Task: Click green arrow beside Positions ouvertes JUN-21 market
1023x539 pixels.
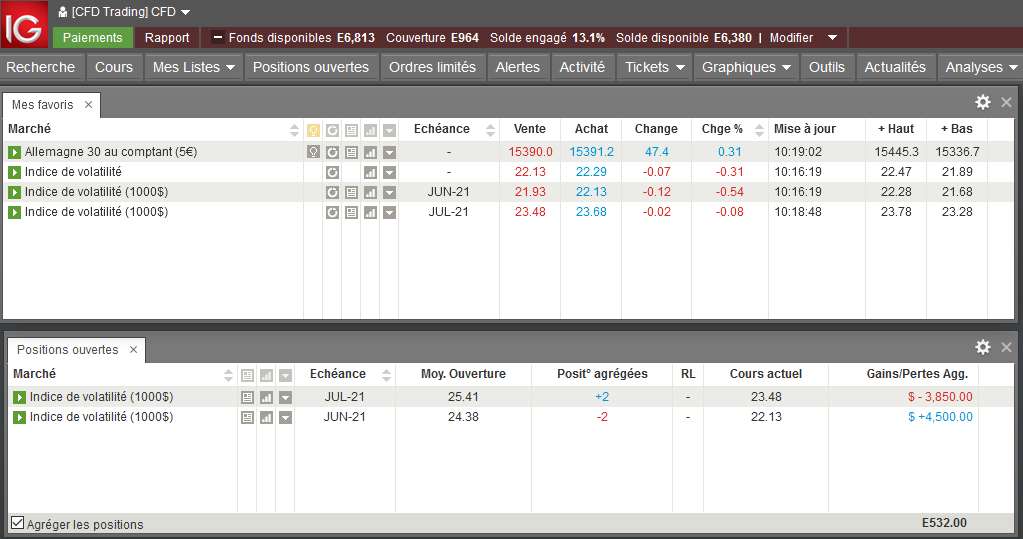Action: pos(20,417)
